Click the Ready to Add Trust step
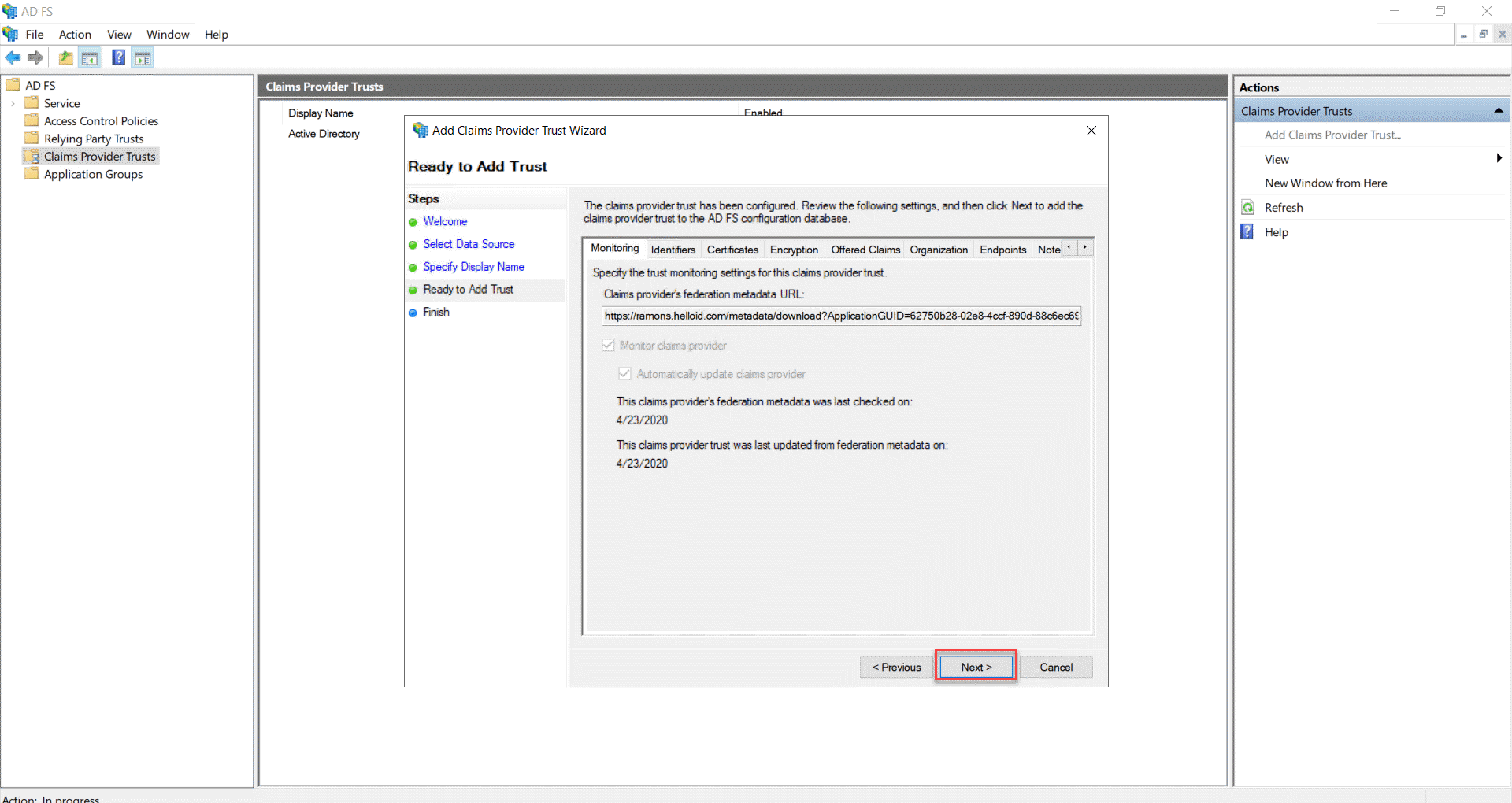The width and height of the screenshot is (1512, 803). (468, 290)
